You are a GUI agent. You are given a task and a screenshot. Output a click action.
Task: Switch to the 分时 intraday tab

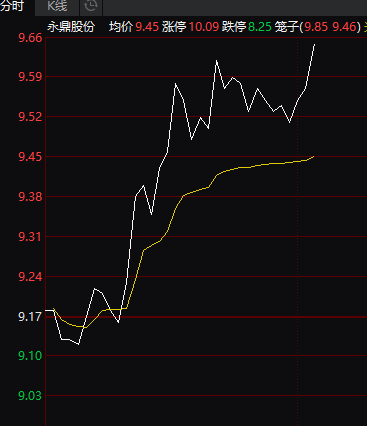[x=13, y=7]
